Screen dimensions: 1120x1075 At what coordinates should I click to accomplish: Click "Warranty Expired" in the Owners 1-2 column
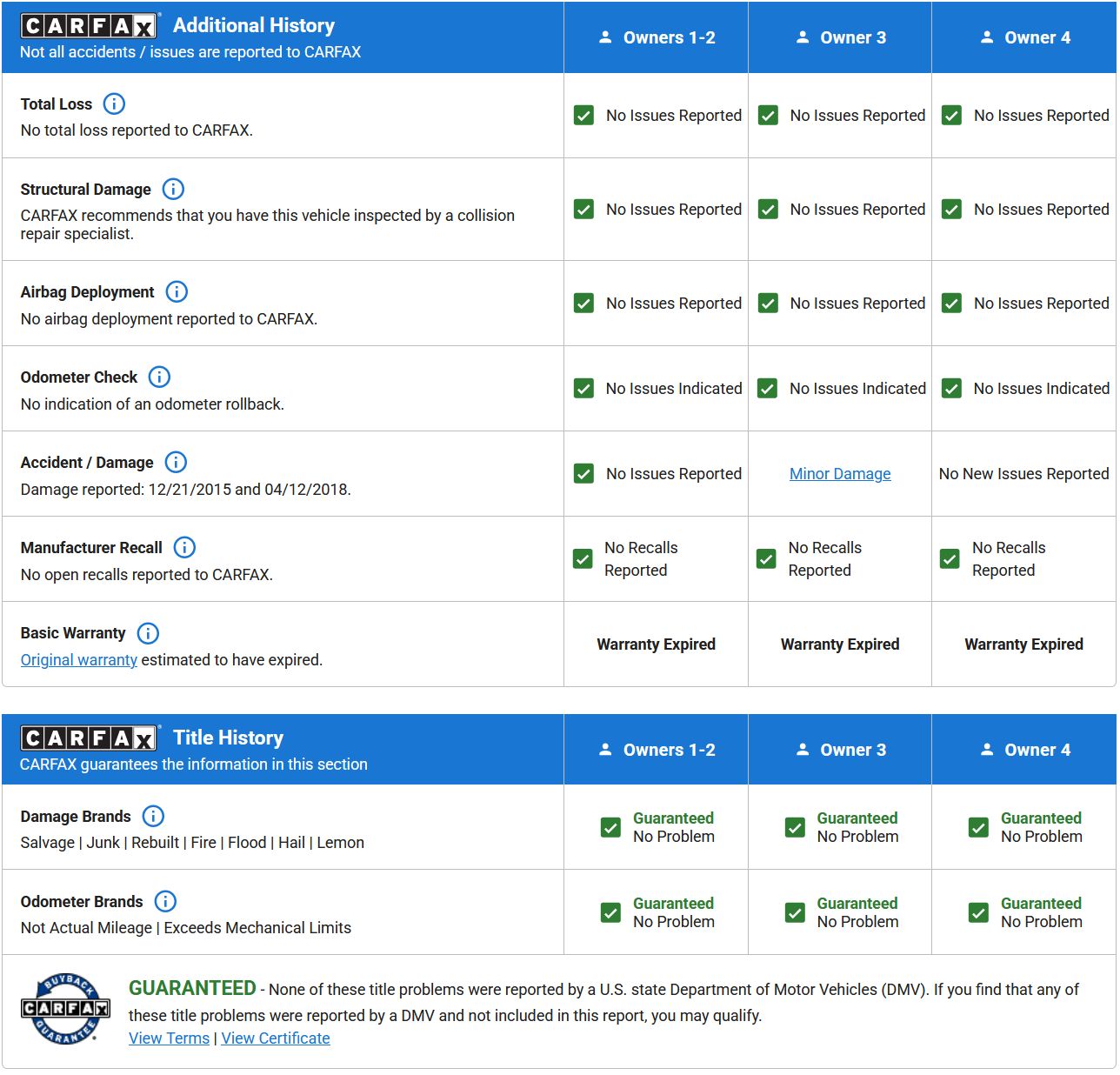coord(657,644)
